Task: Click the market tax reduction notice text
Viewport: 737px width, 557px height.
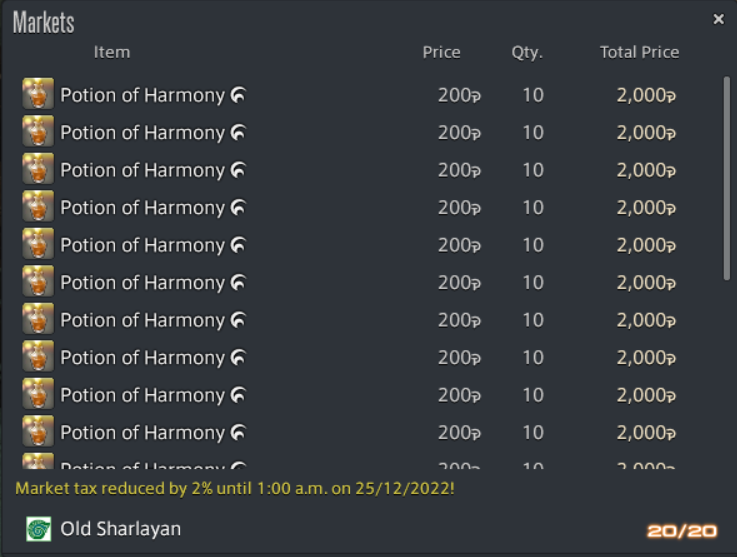Action: pos(235,488)
